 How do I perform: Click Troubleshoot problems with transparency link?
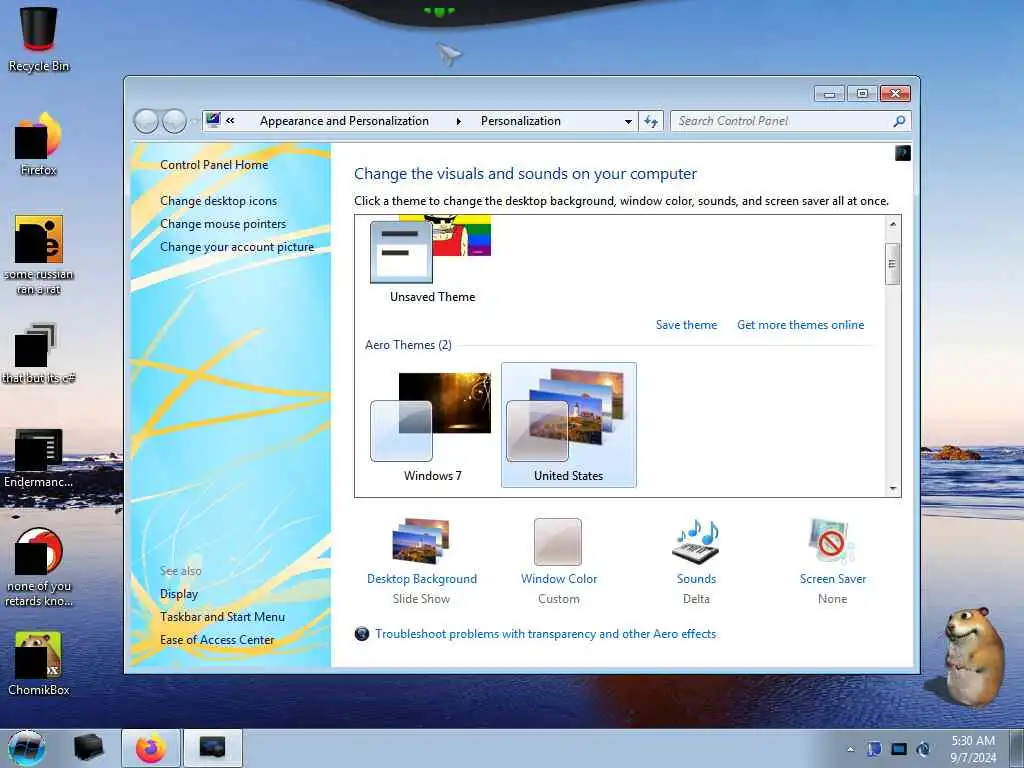coord(545,633)
